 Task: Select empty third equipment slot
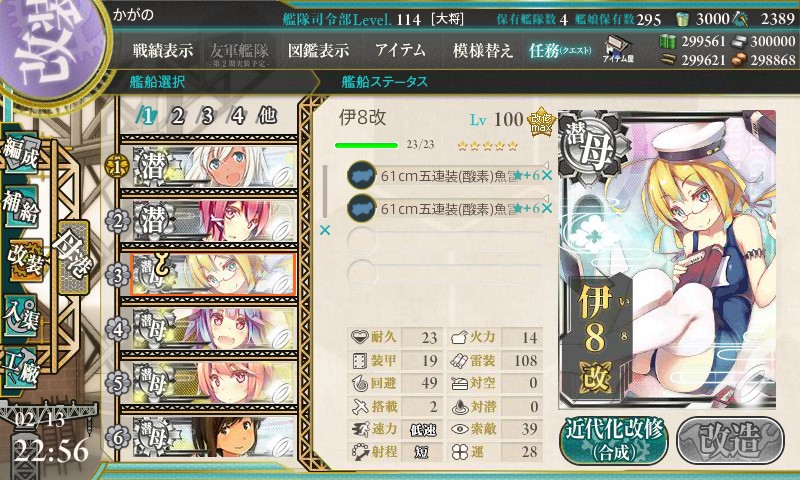coord(444,240)
